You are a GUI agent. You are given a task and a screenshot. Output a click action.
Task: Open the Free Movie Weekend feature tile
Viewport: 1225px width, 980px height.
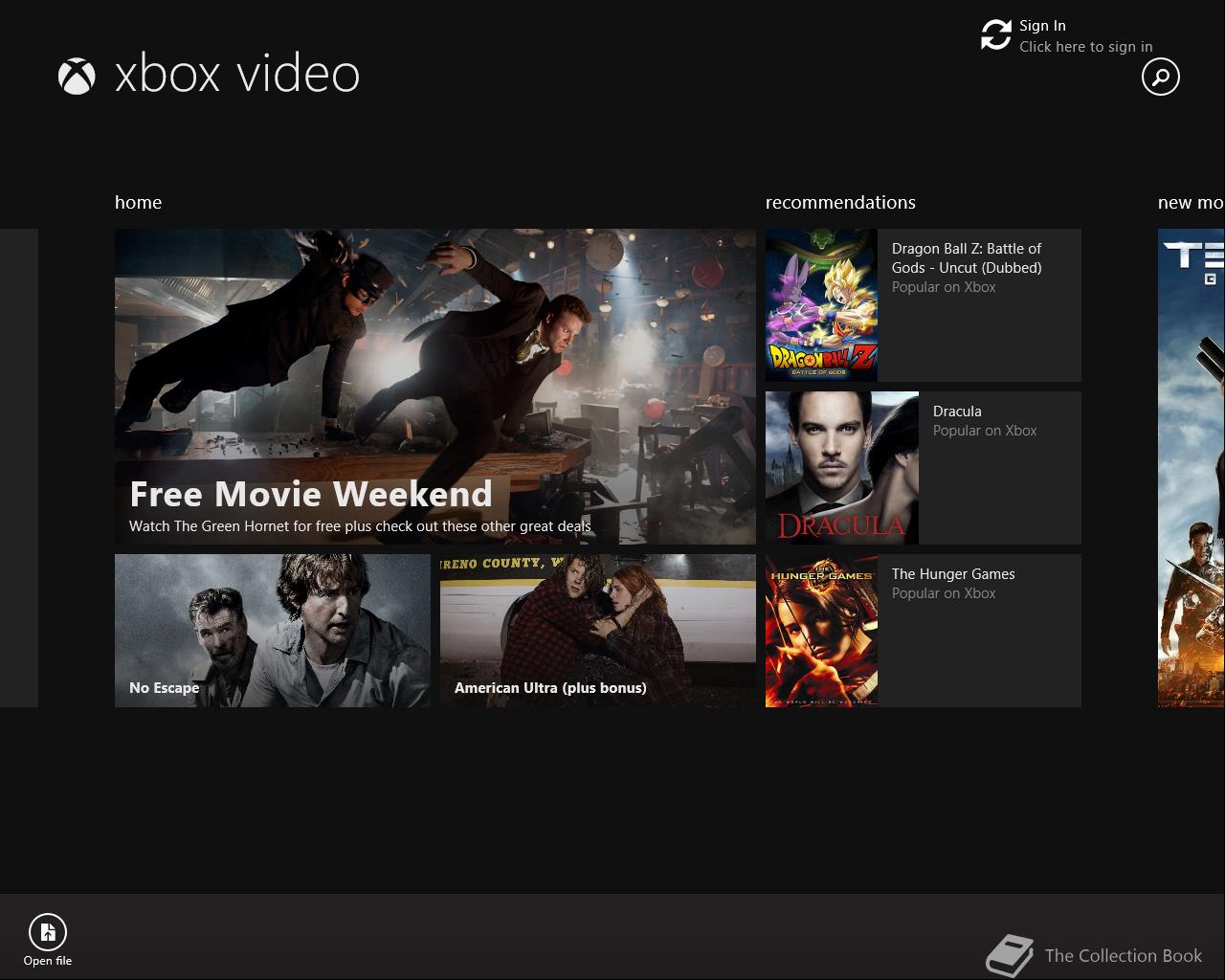pos(435,387)
